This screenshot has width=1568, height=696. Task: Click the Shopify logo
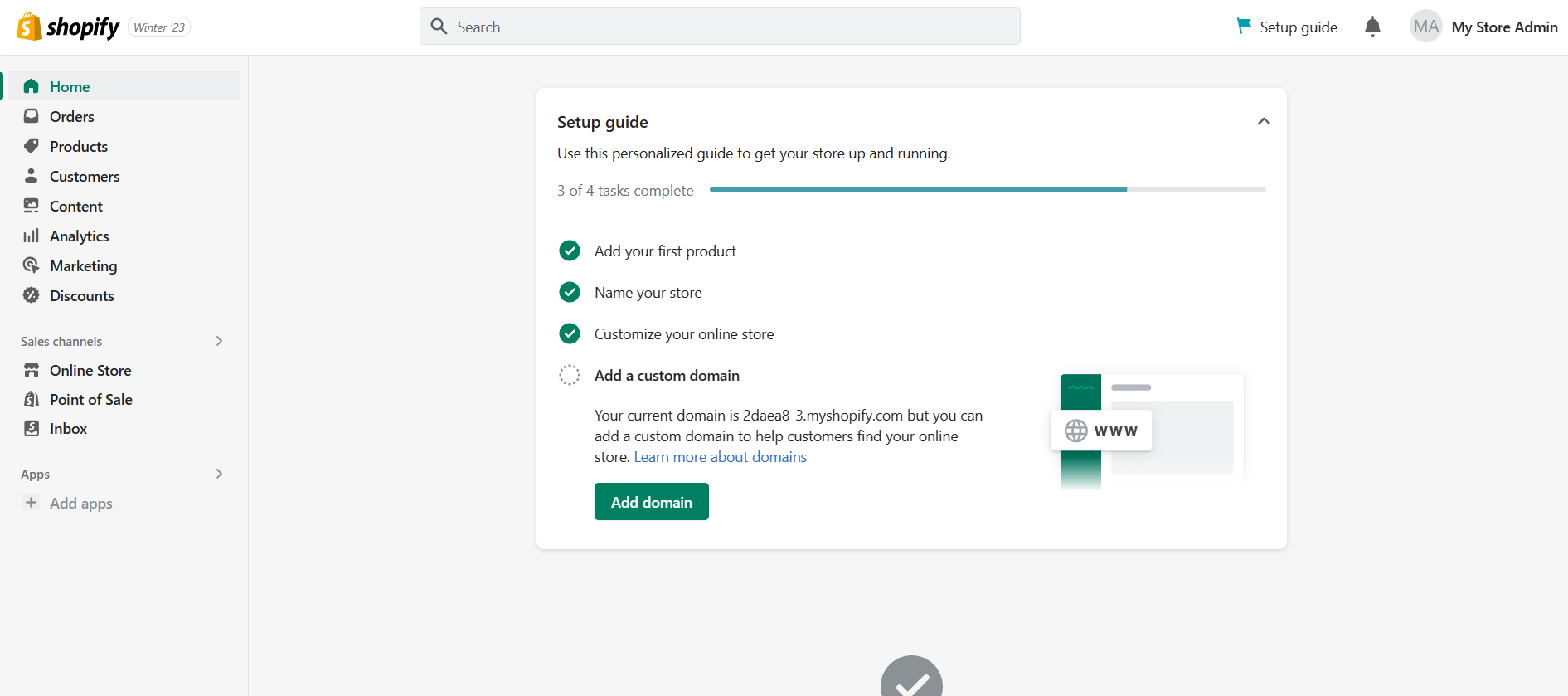68,27
